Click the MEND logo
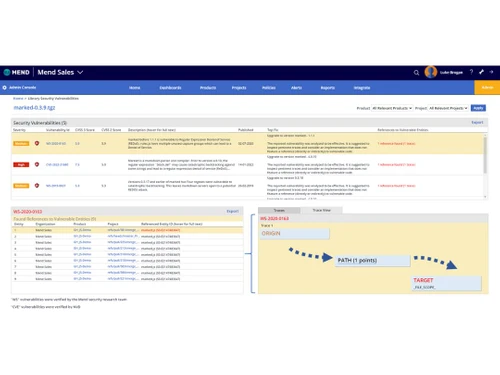 coord(17,72)
